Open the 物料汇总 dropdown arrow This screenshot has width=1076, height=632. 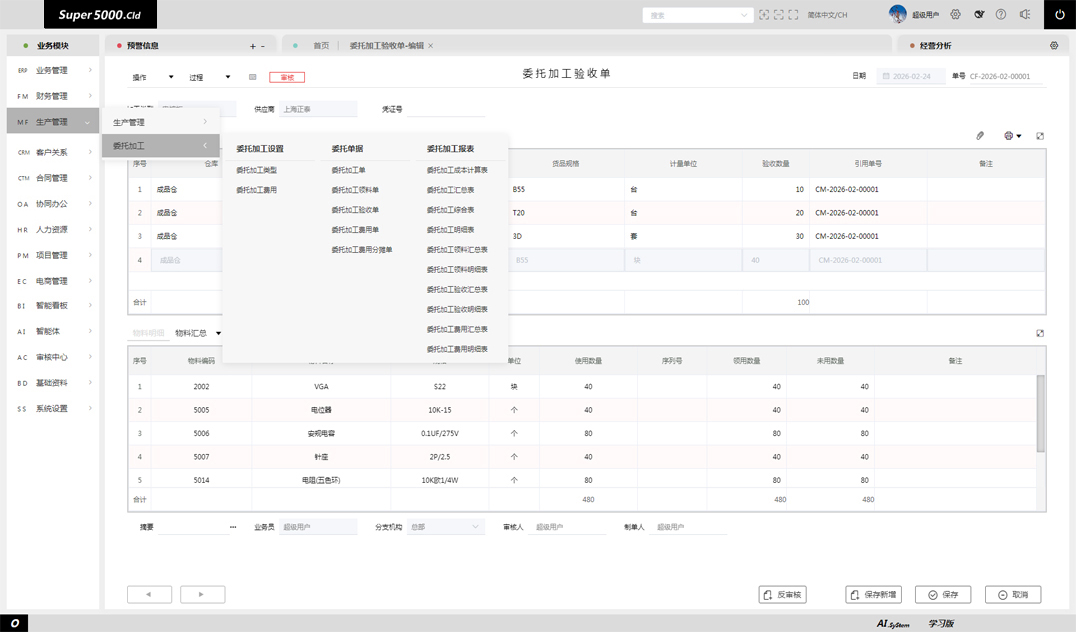point(218,333)
